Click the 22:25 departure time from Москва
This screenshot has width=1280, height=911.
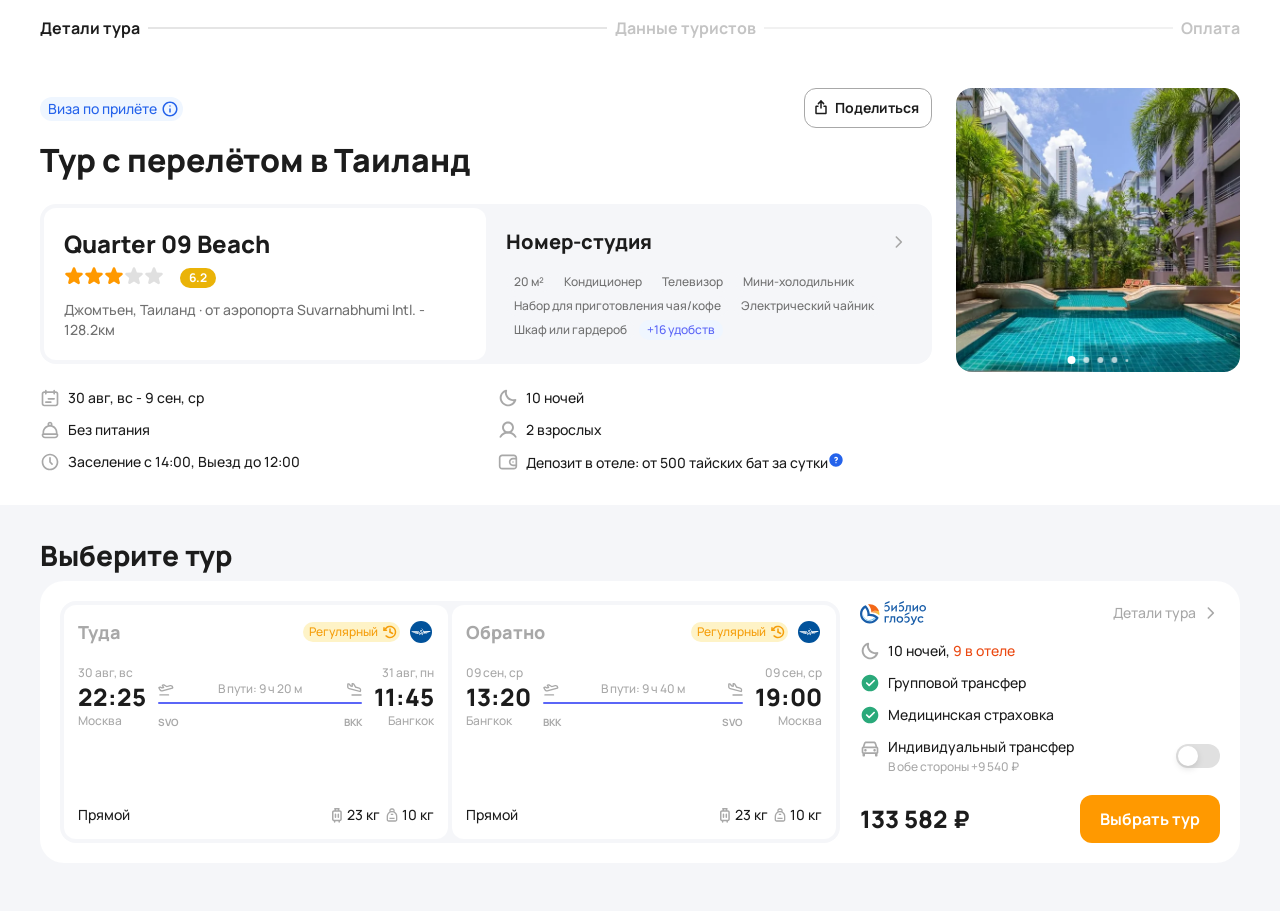tap(112, 698)
